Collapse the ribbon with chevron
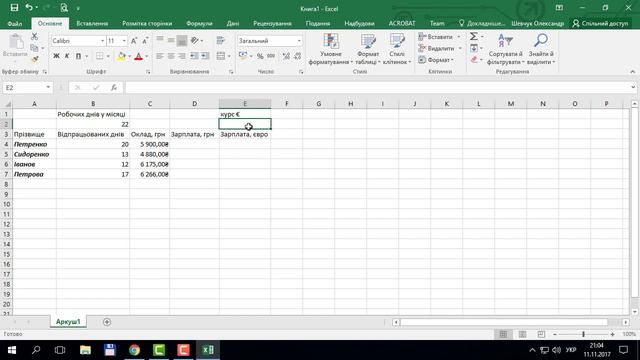 click(x=633, y=71)
